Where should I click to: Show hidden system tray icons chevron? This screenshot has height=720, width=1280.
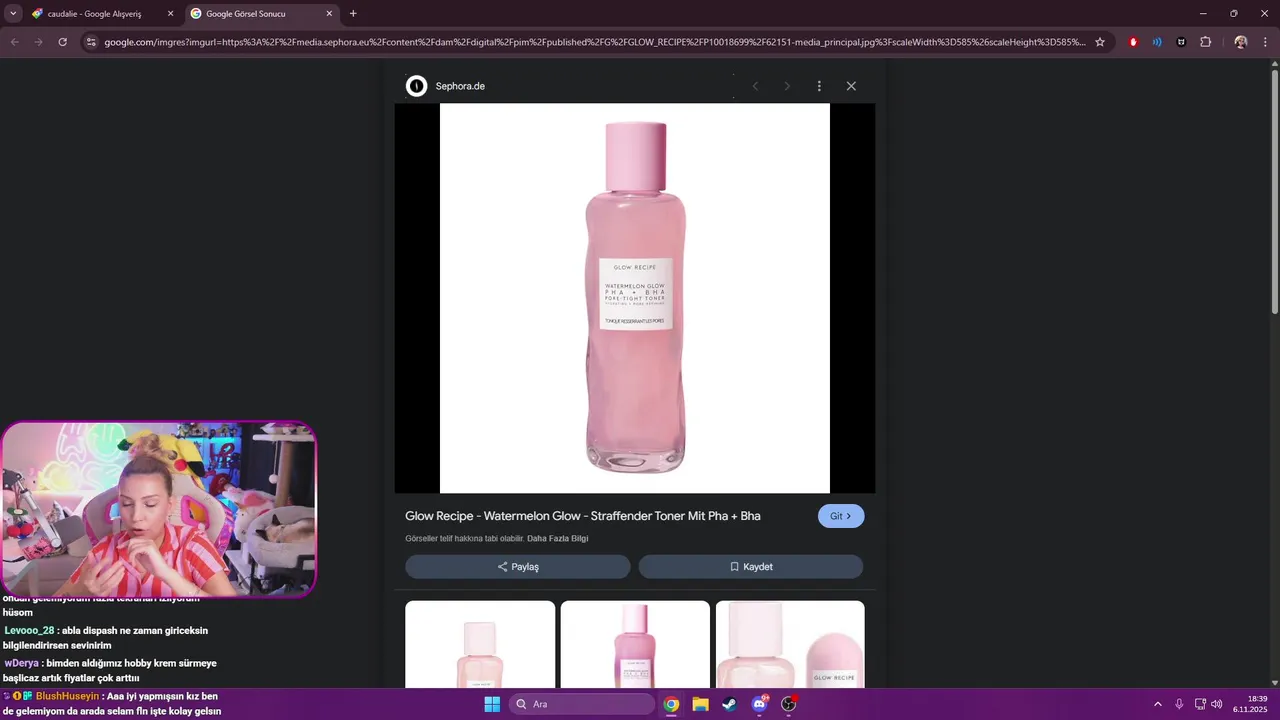coord(1158,704)
